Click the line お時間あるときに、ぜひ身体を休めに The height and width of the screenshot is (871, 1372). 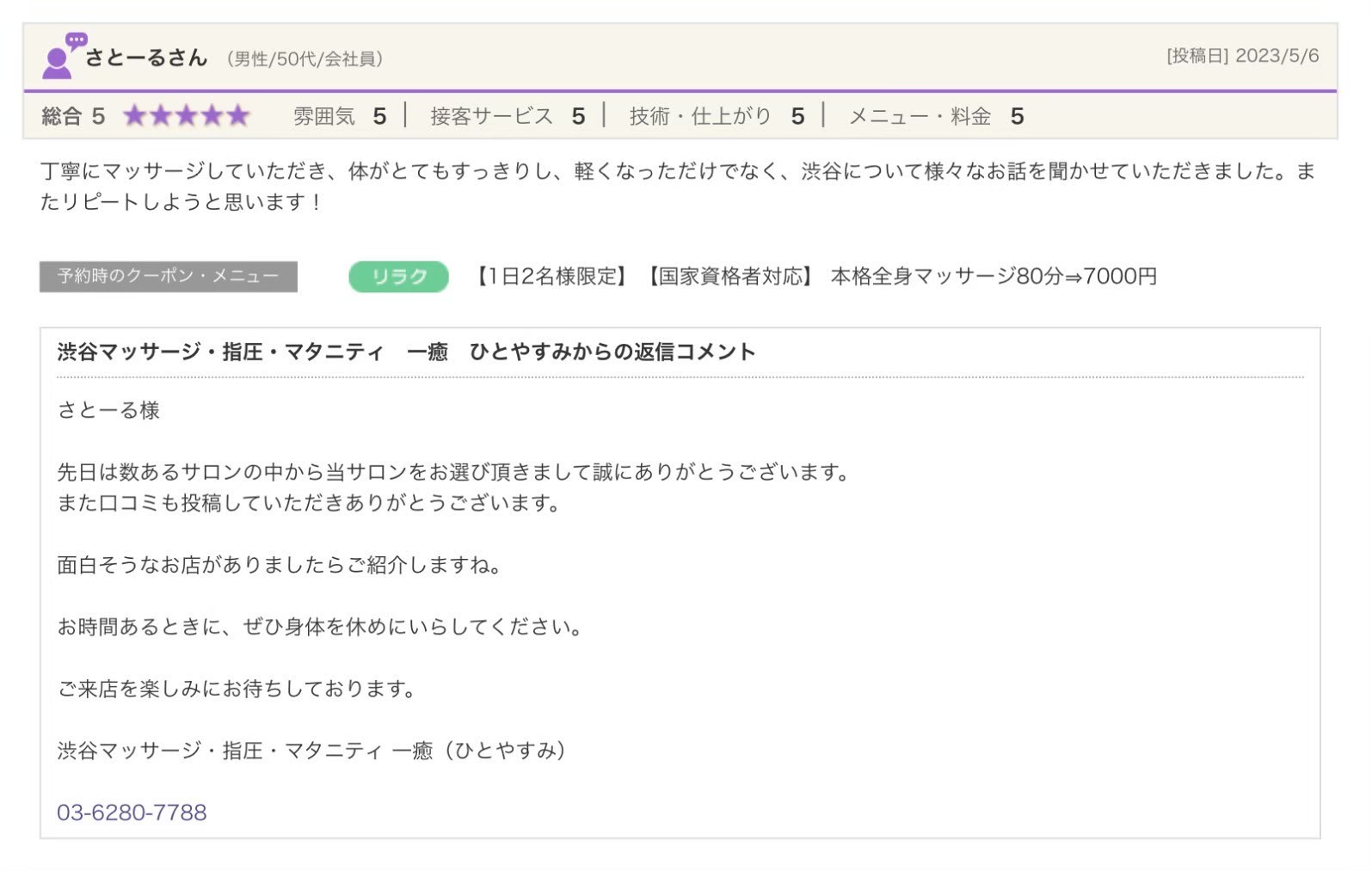point(322,627)
